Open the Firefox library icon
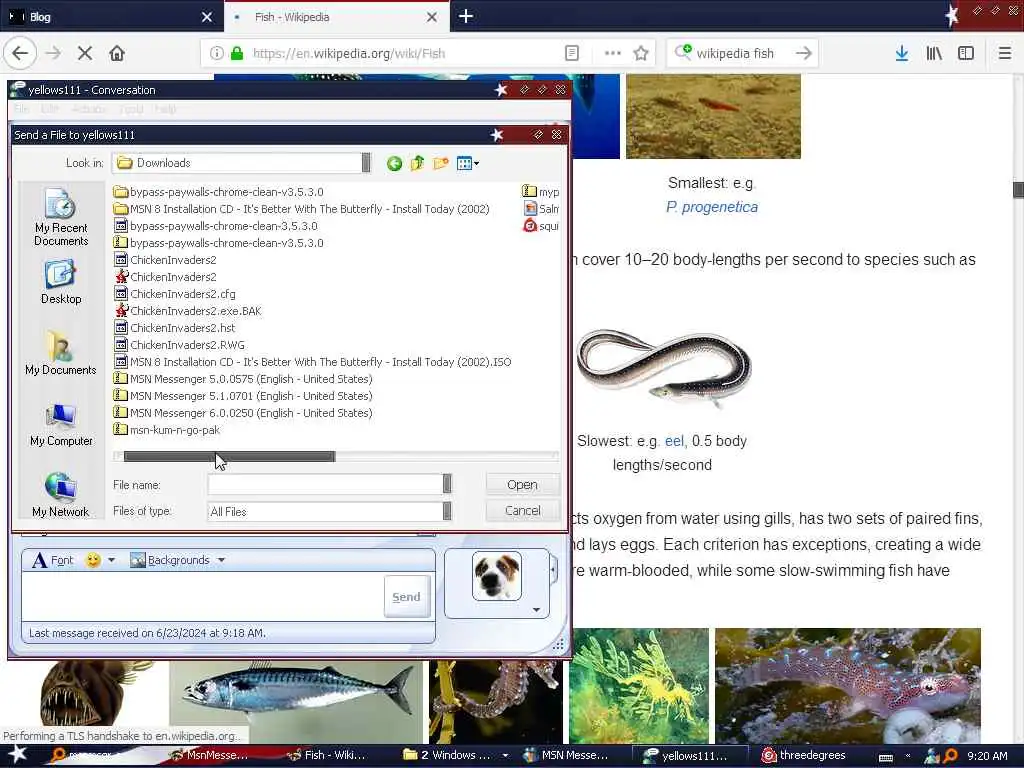 pyautogui.click(x=934, y=54)
